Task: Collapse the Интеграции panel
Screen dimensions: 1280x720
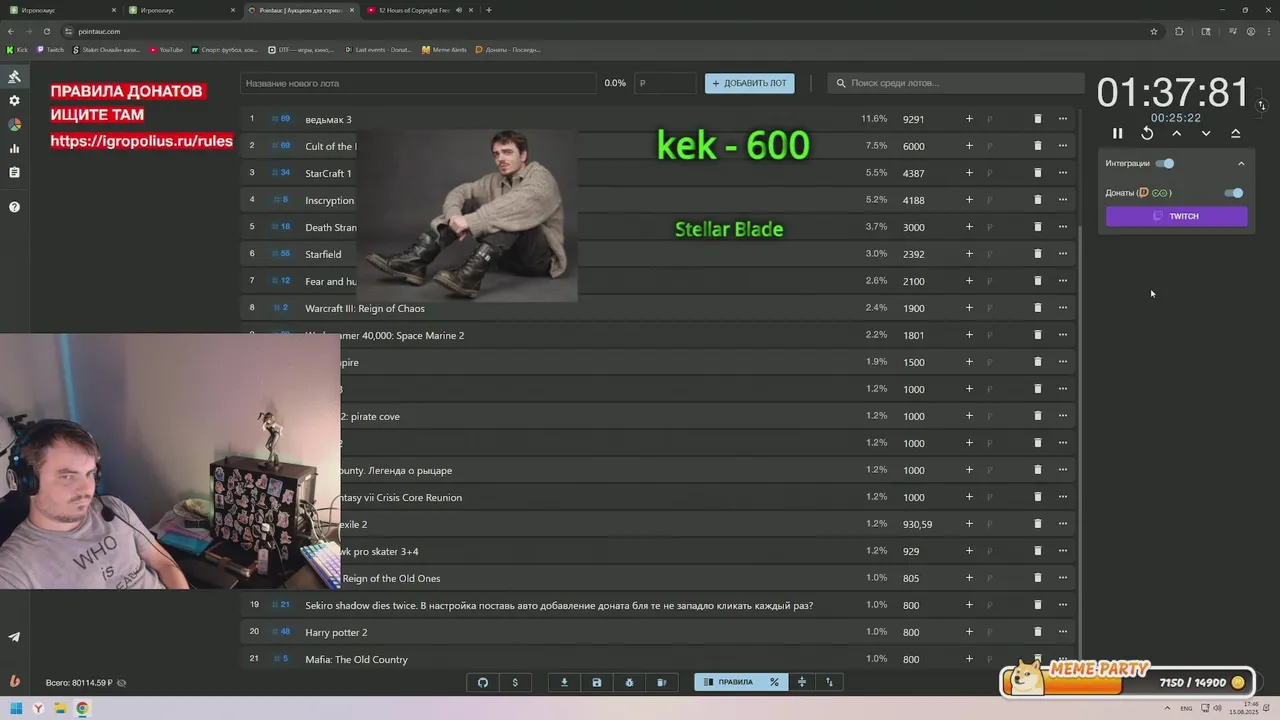Action: point(1241,163)
